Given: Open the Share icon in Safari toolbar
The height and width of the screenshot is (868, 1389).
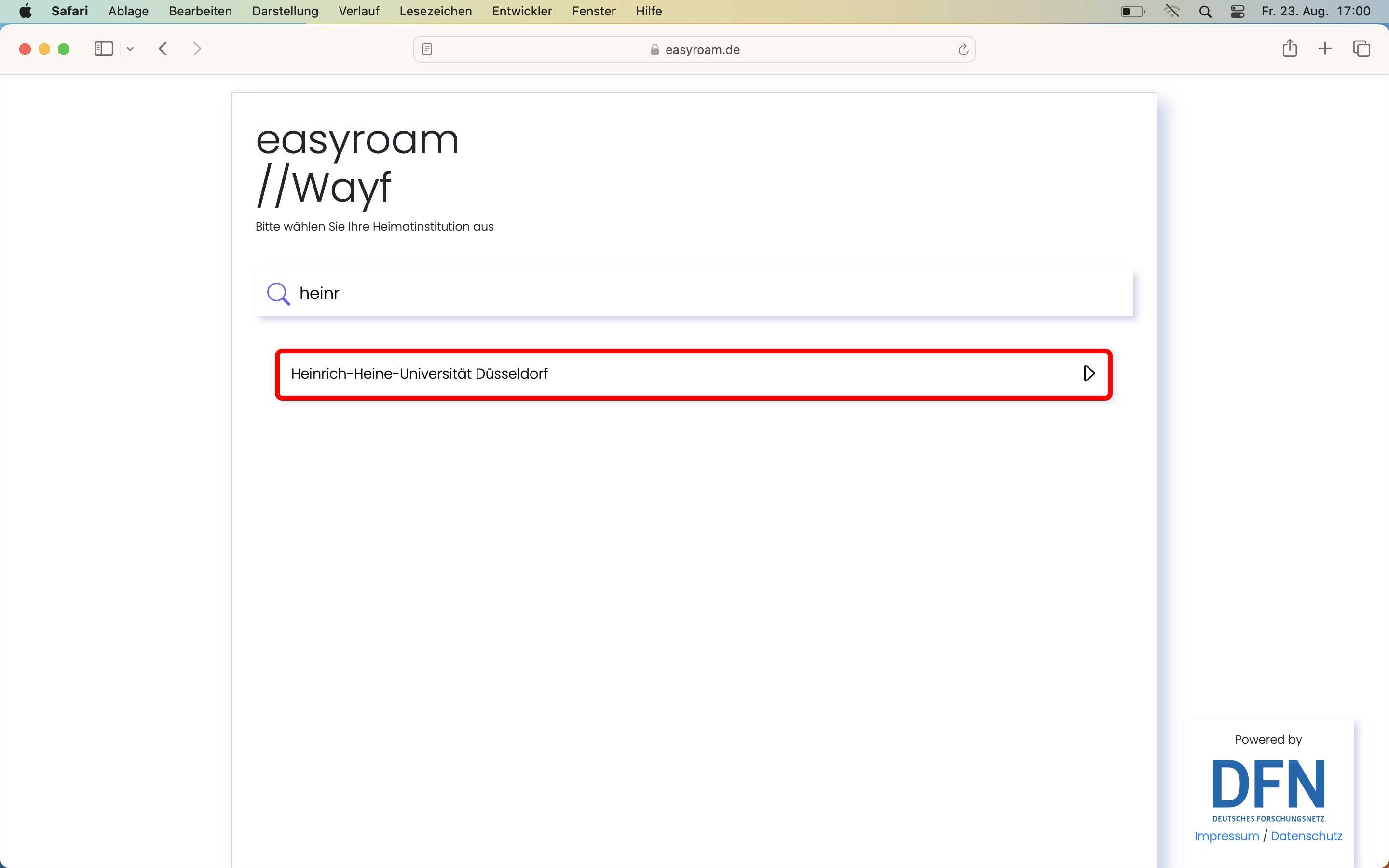Looking at the screenshot, I should (x=1290, y=48).
